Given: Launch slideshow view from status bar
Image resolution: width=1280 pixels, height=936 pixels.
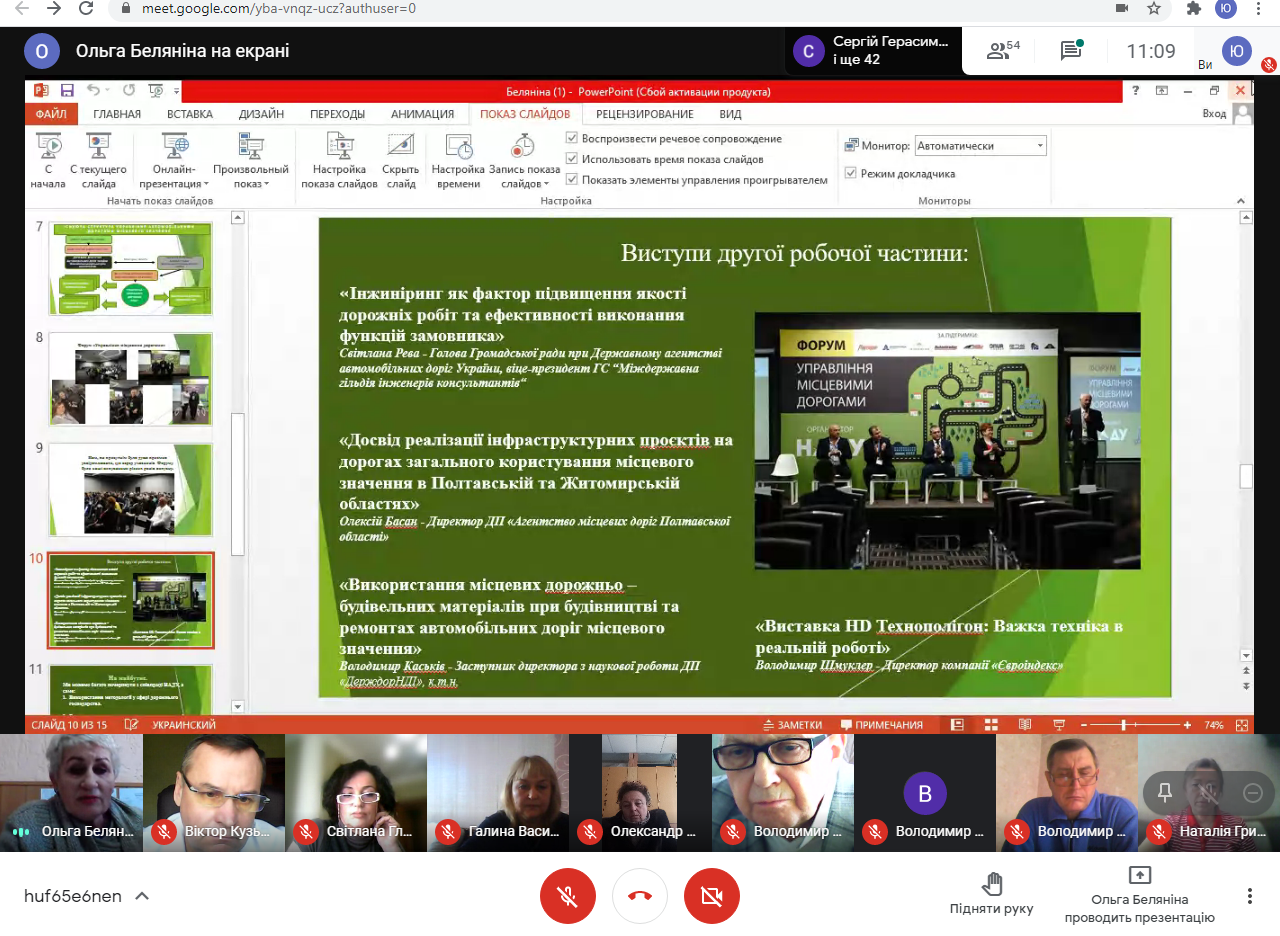Looking at the screenshot, I should pyautogui.click(x=1059, y=725).
